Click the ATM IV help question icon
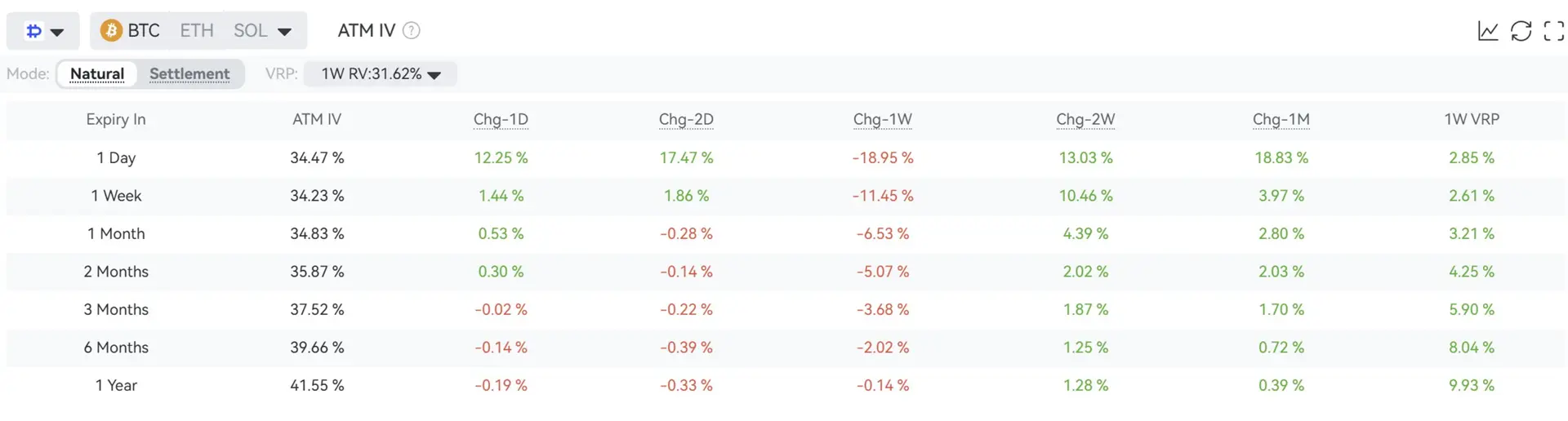 (x=412, y=31)
